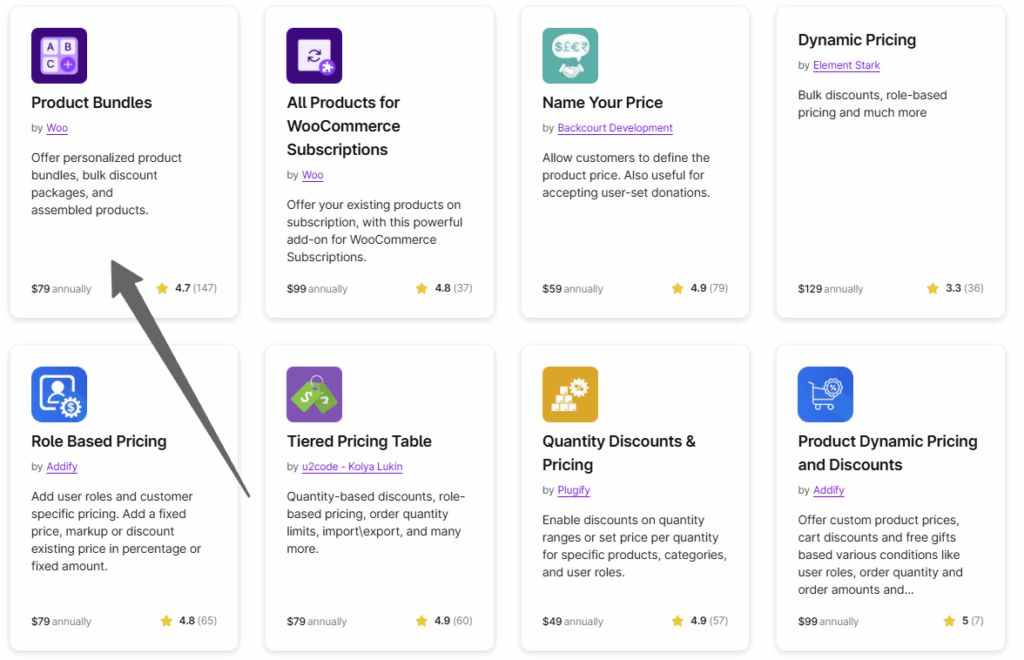Image resolution: width=1024 pixels, height=660 pixels.
Task: Open the Product Bundles title
Action: tap(91, 102)
